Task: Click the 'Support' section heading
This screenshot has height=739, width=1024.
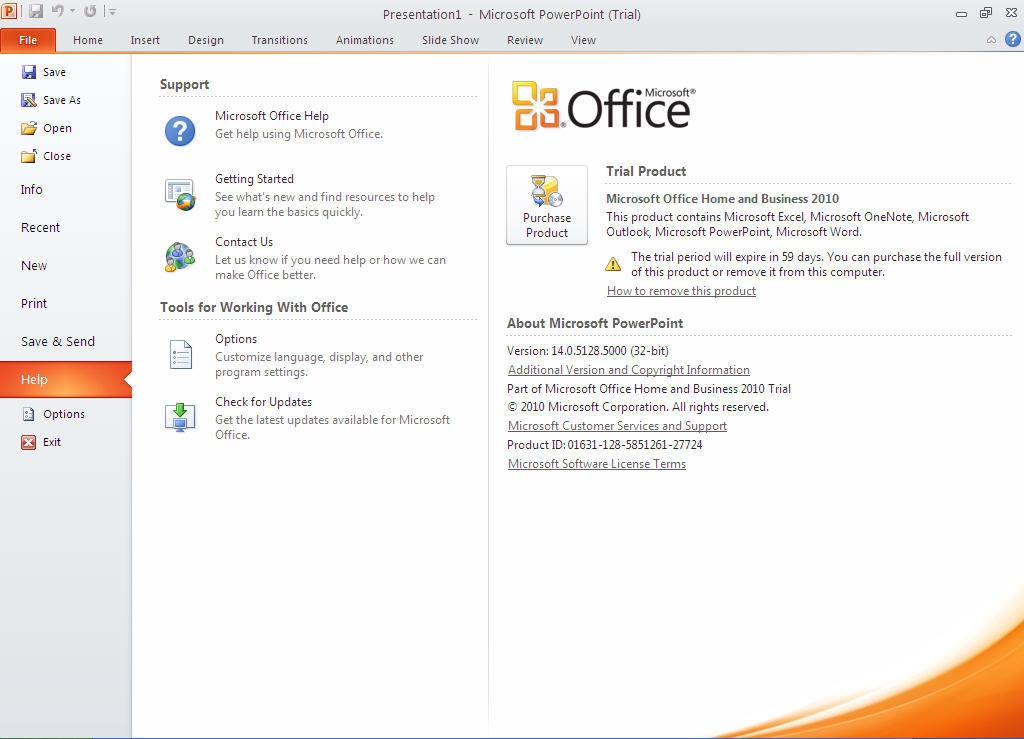Action: coord(184,84)
